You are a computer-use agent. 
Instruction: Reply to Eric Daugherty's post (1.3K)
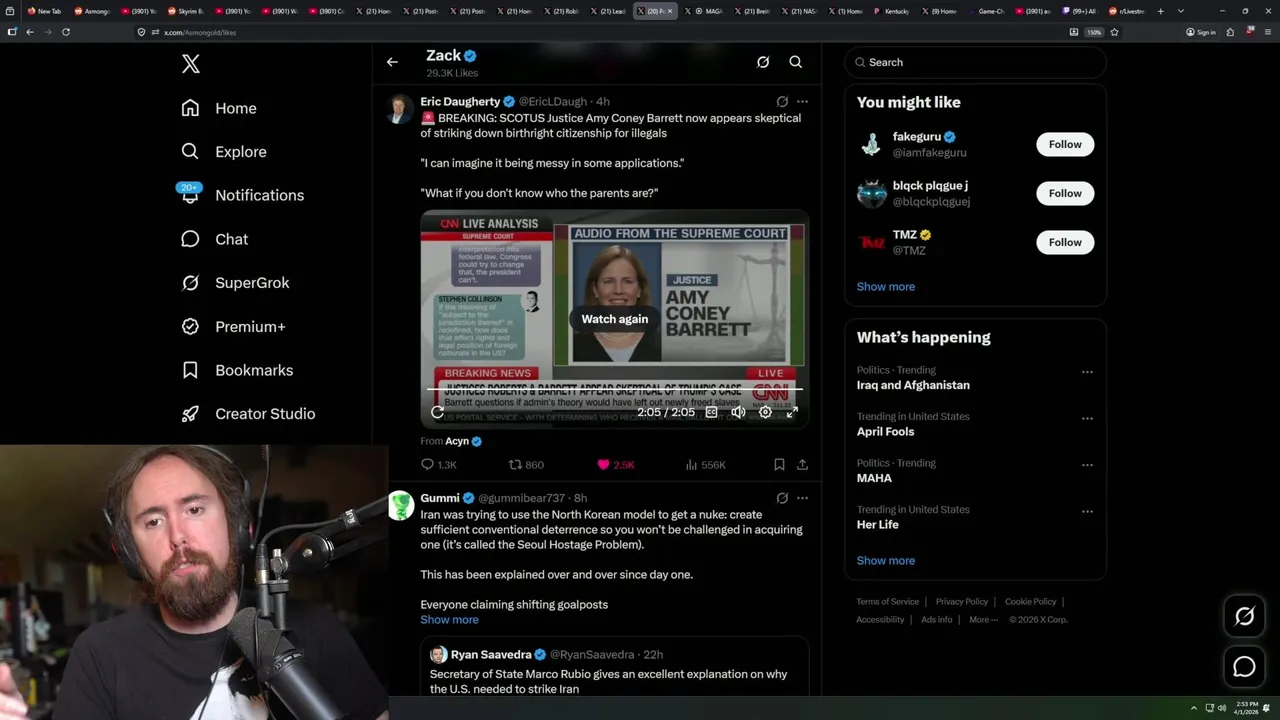438,465
